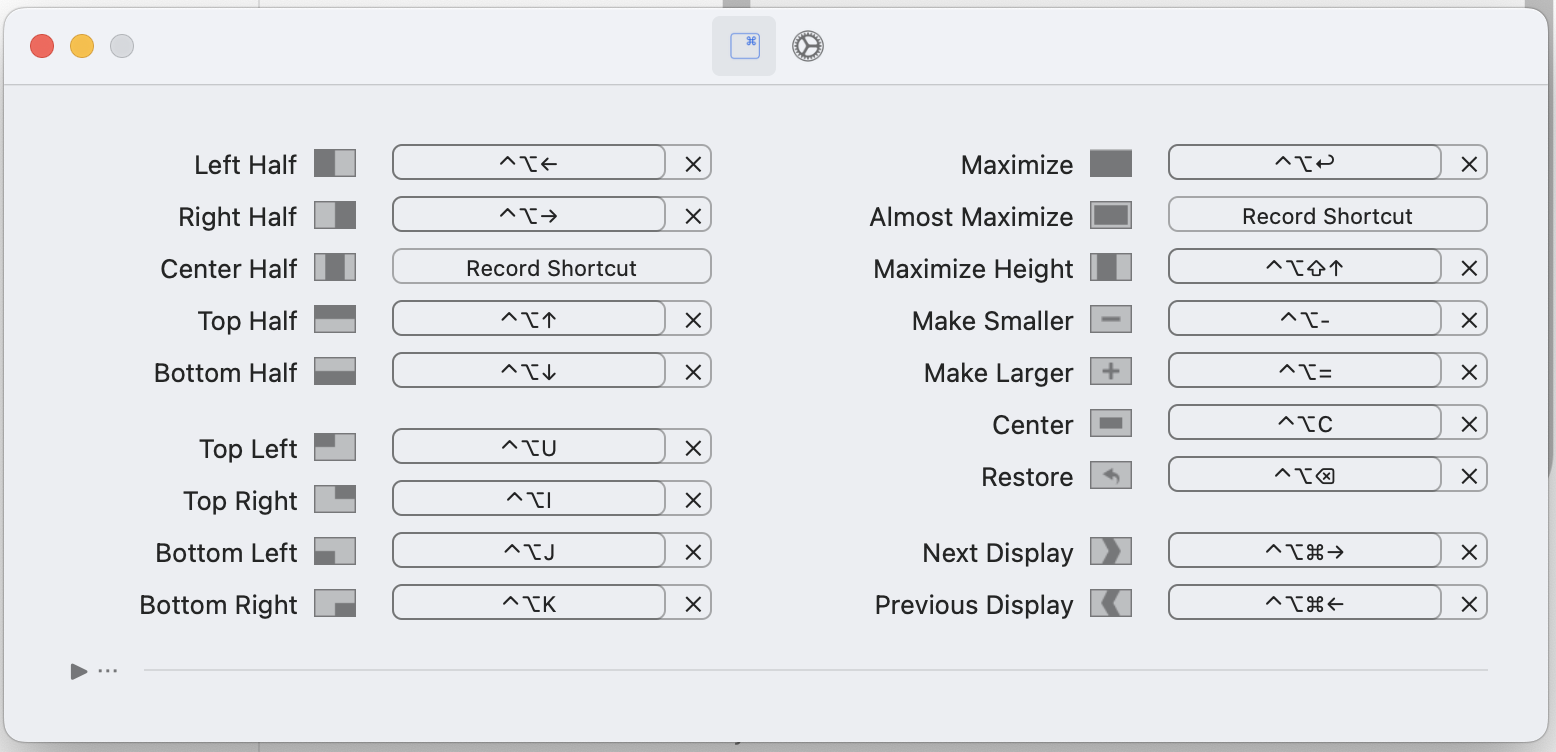Clear the Previous Display shortcut

(1468, 604)
